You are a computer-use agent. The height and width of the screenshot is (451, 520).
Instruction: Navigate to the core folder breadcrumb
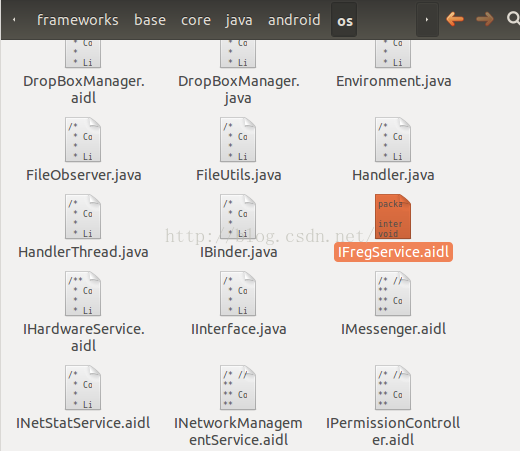[196, 20]
